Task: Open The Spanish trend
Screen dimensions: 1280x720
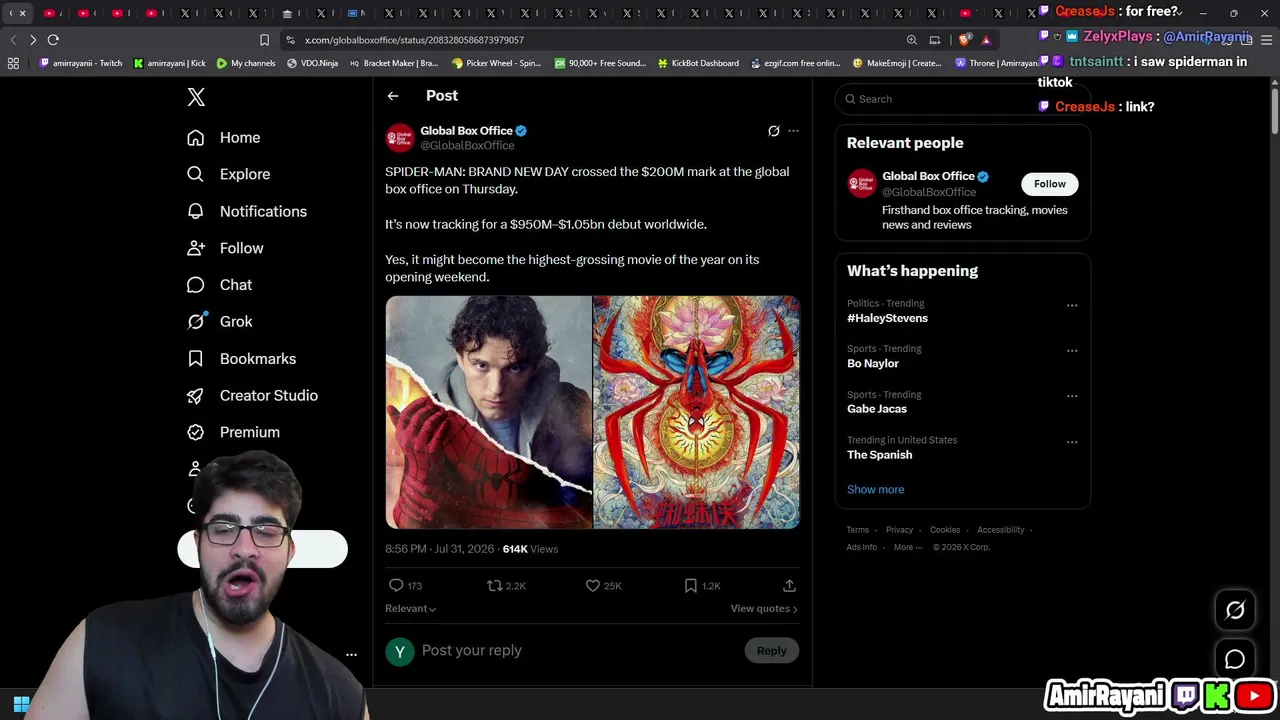Action: pos(880,455)
